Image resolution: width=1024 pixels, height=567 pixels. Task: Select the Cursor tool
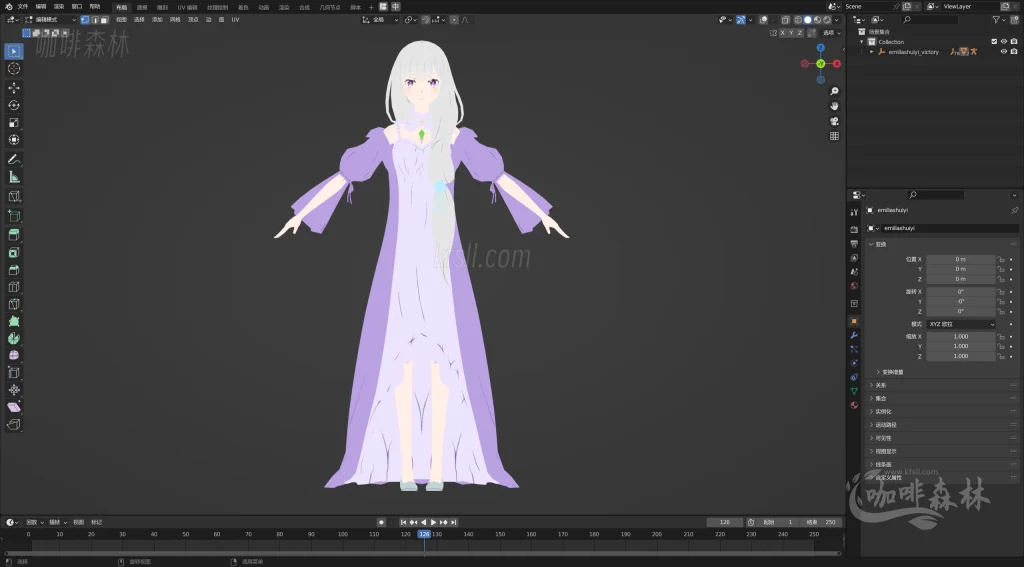14,69
